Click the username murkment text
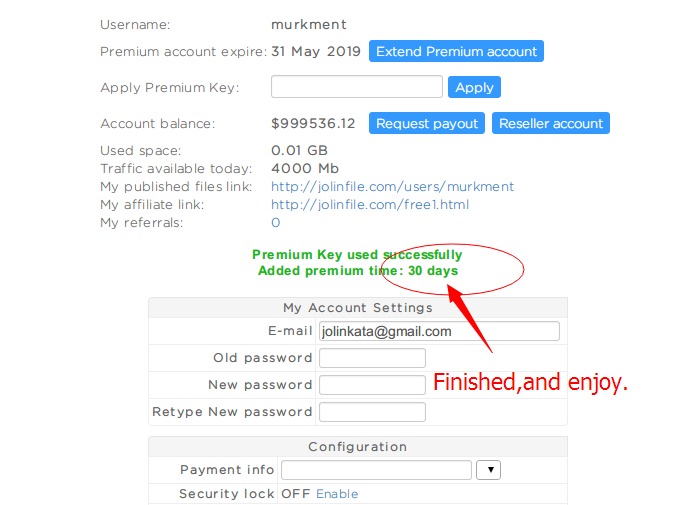The width and height of the screenshot is (682, 505). (x=308, y=23)
